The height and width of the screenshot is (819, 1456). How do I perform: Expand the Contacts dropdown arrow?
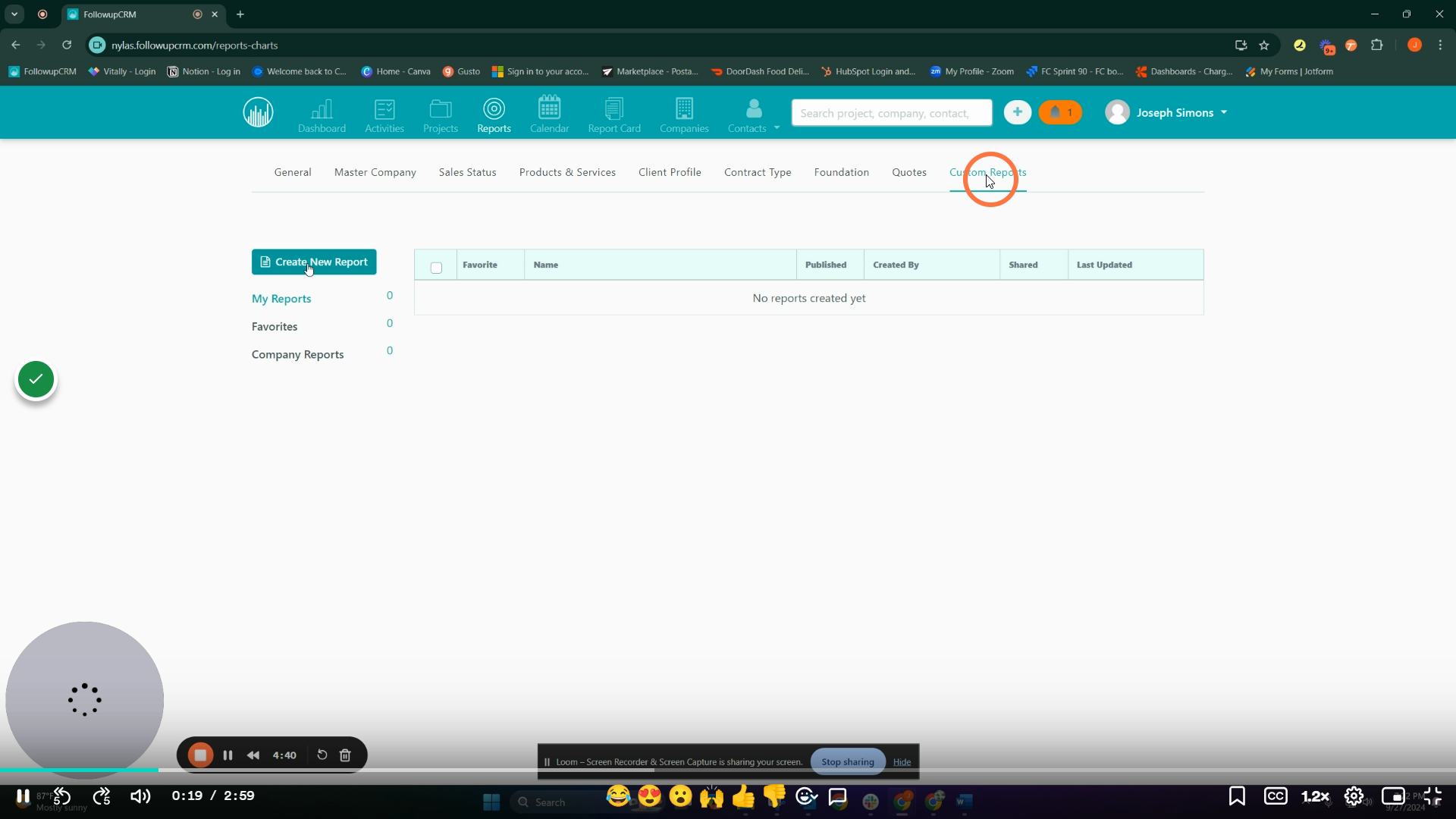[x=777, y=127]
